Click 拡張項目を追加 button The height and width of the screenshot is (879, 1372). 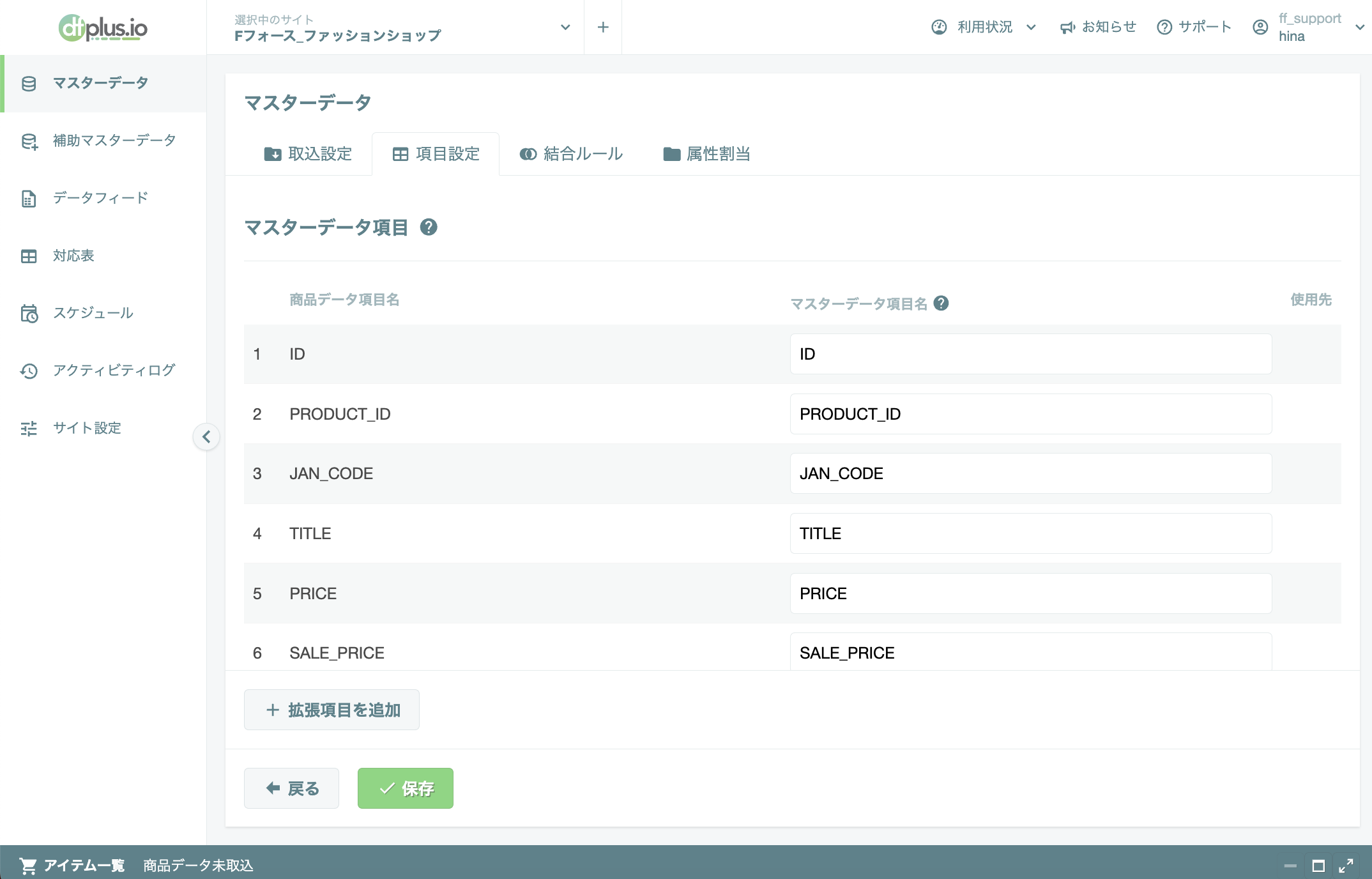(x=332, y=710)
